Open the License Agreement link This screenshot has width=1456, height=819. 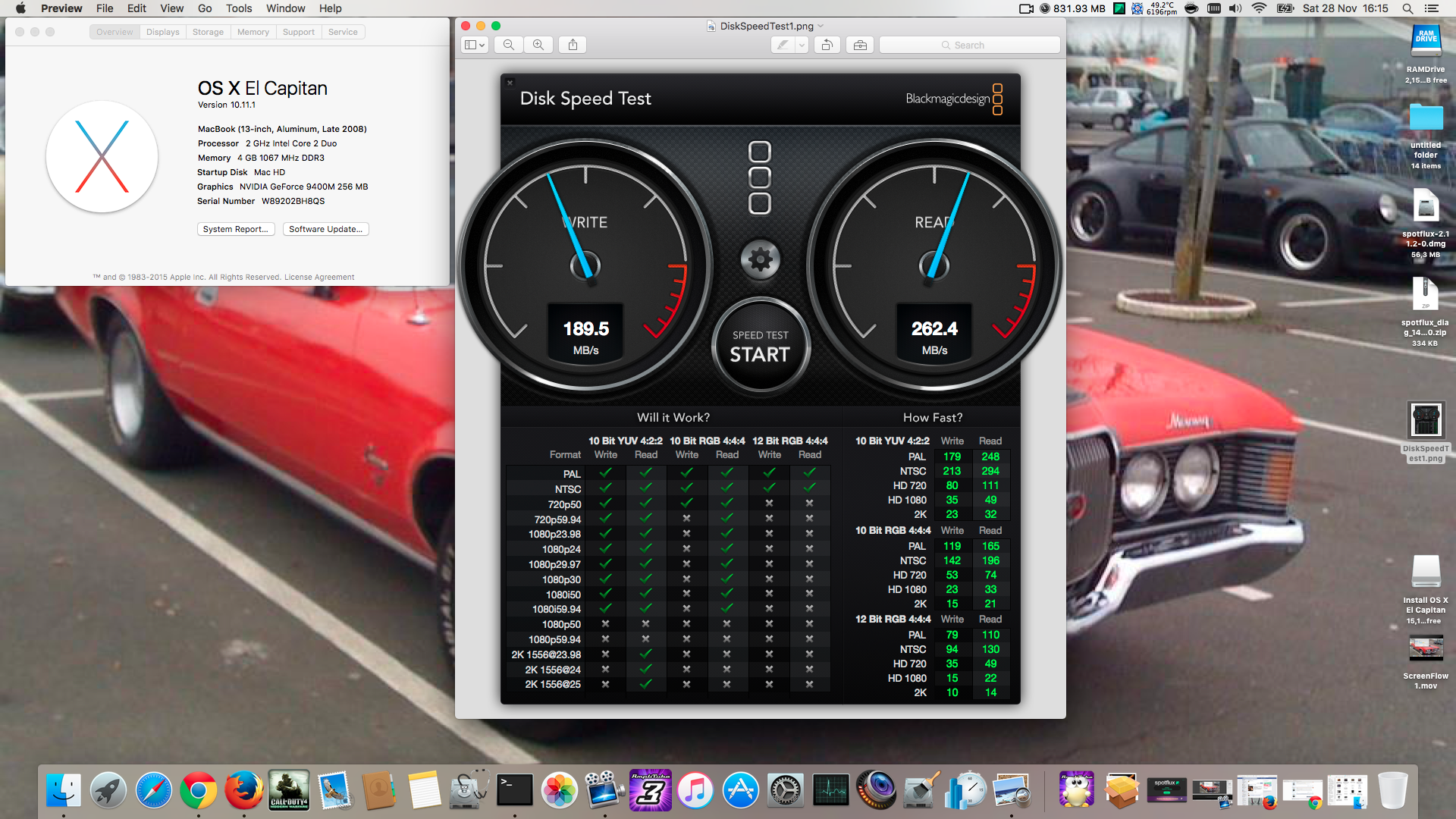[319, 277]
